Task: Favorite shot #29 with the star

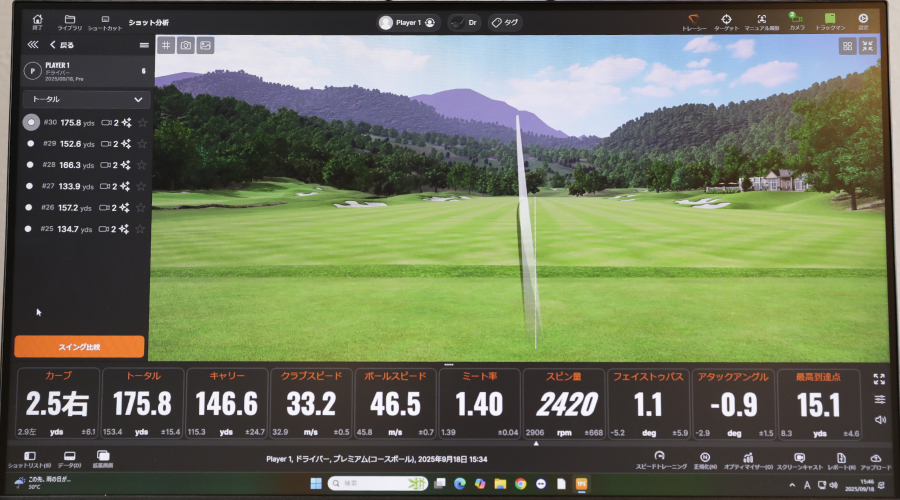Action: click(142, 143)
